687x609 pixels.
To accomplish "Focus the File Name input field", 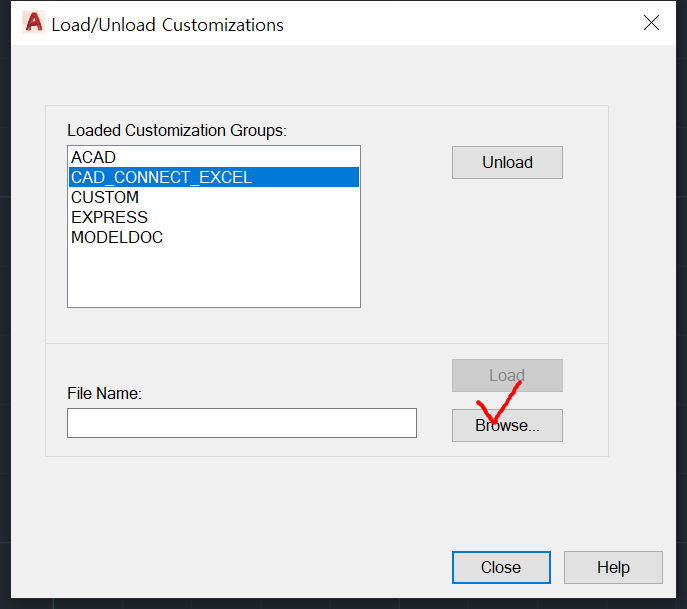I will coord(242,423).
